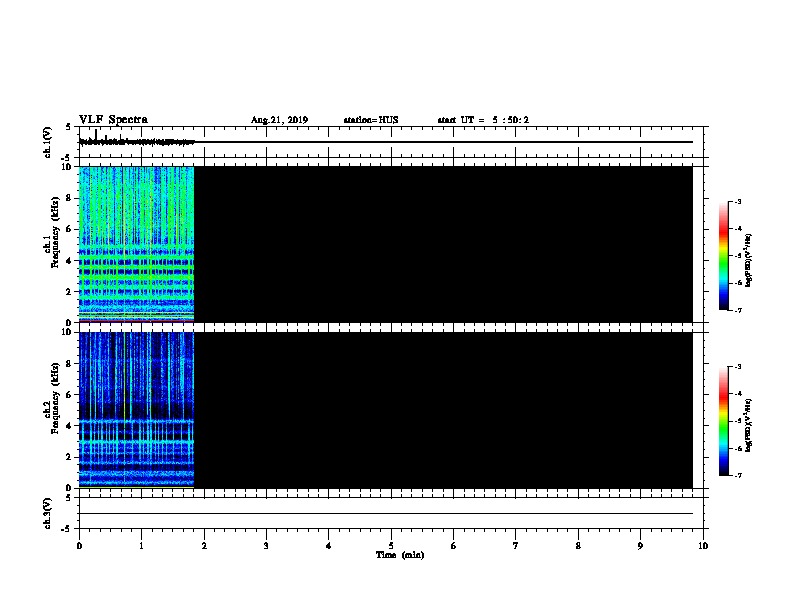Click the time axis tick label '5'
792x612 pixels.
391,546
